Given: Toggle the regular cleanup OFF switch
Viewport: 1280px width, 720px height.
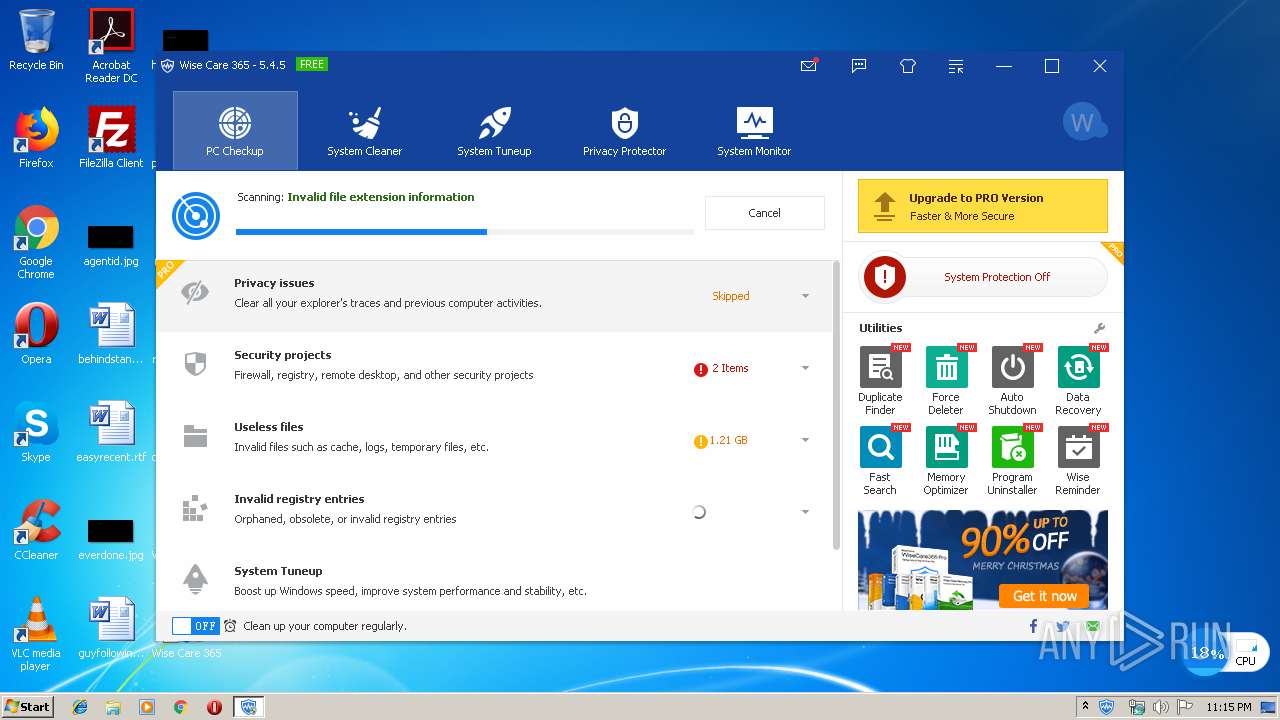Looking at the screenshot, I should tap(195, 626).
